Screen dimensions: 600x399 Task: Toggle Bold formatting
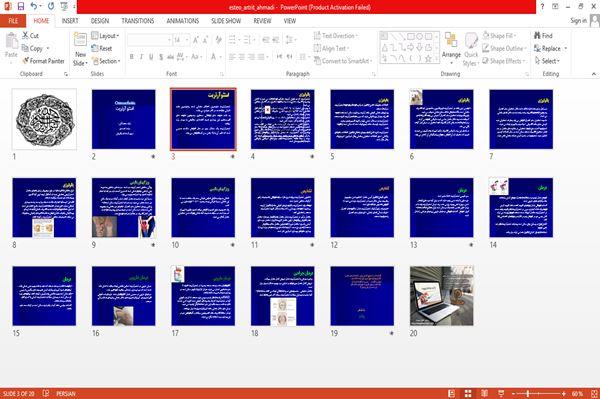[132, 57]
